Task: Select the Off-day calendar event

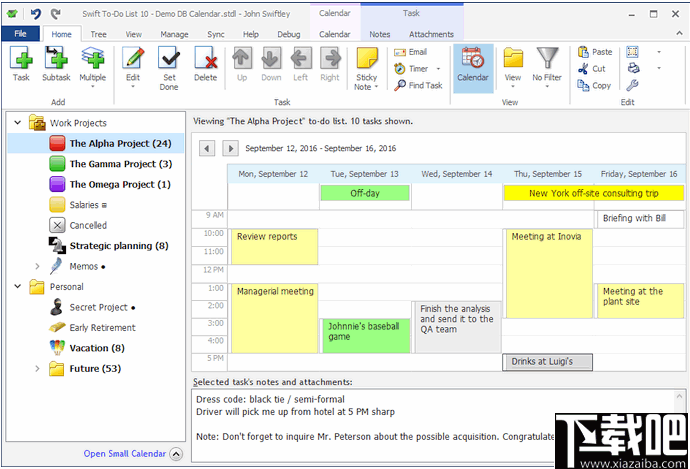Action: click(x=365, y=193)
